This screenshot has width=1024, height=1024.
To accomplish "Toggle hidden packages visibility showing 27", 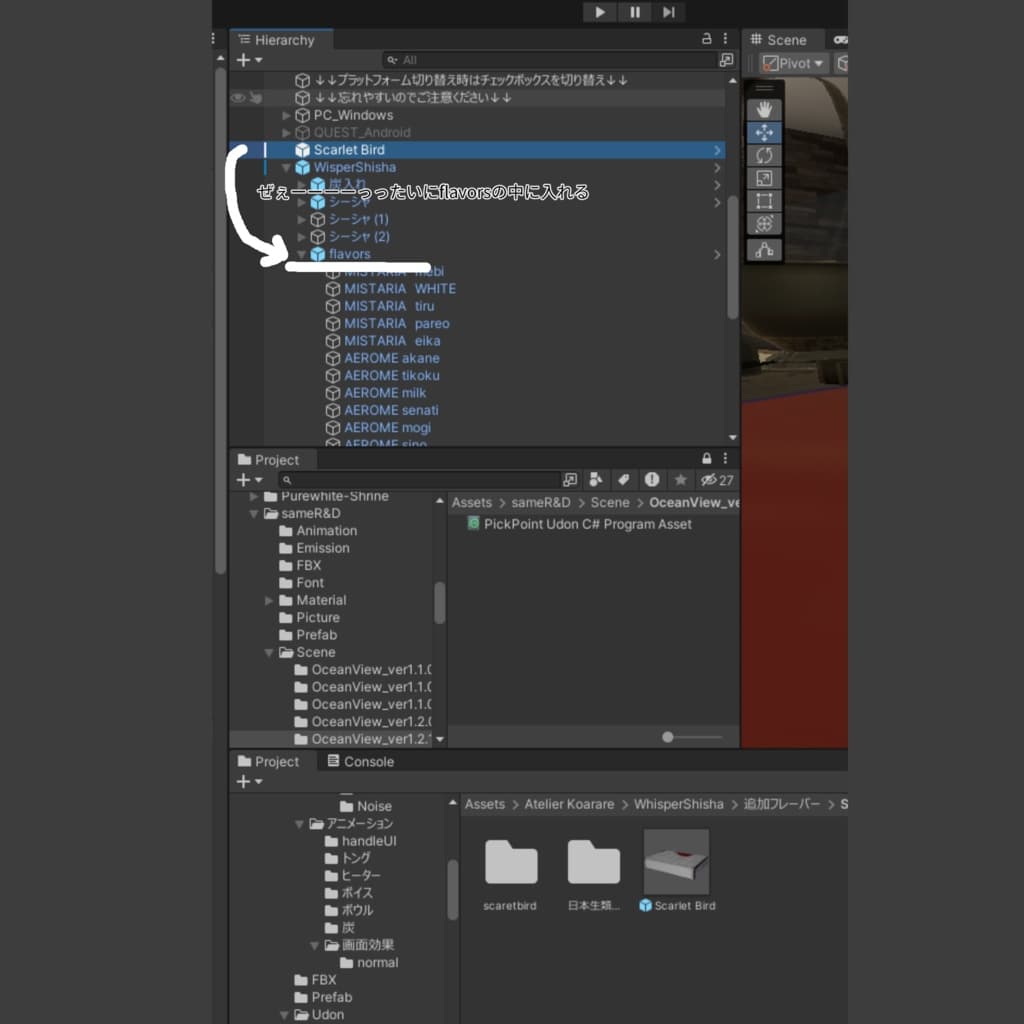I will (717, 480).
